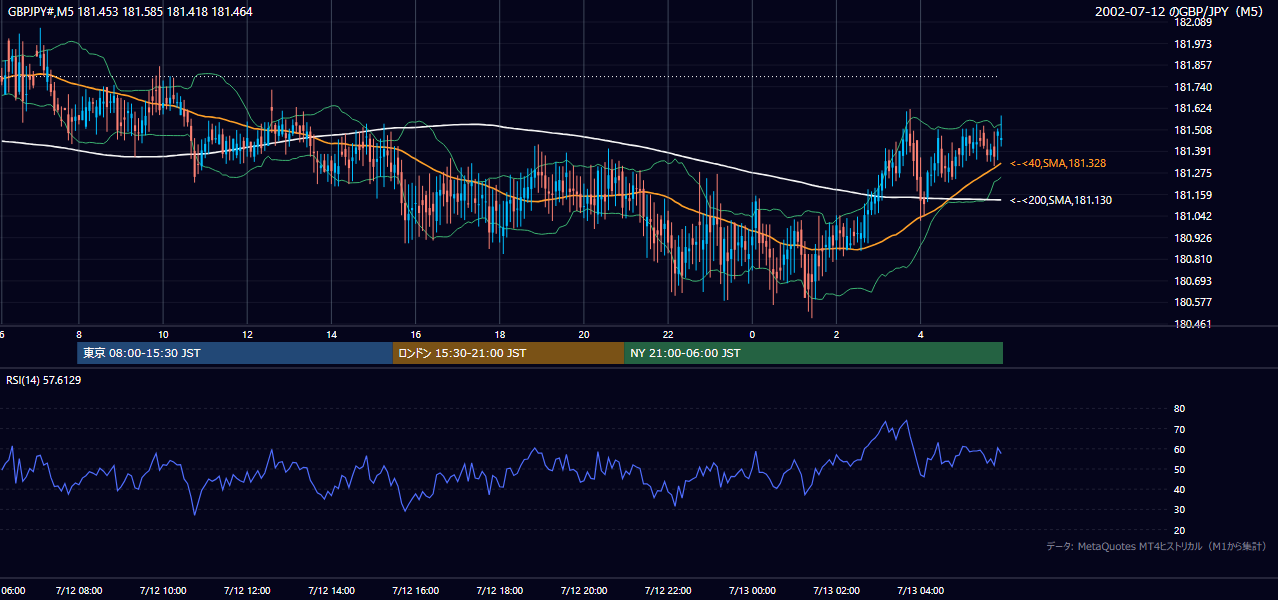The width and height of the screenshot is (1278, 600).
Task: Click the 2002-07-12 GBP/JPY (M5) title
Action: pos(1180,12)
